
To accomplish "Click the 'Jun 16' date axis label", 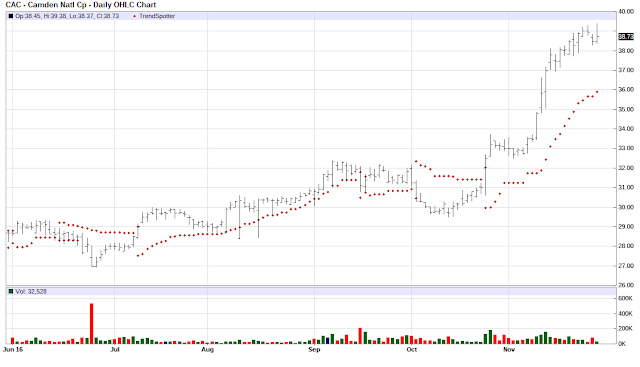I will (x=13, y=349).
